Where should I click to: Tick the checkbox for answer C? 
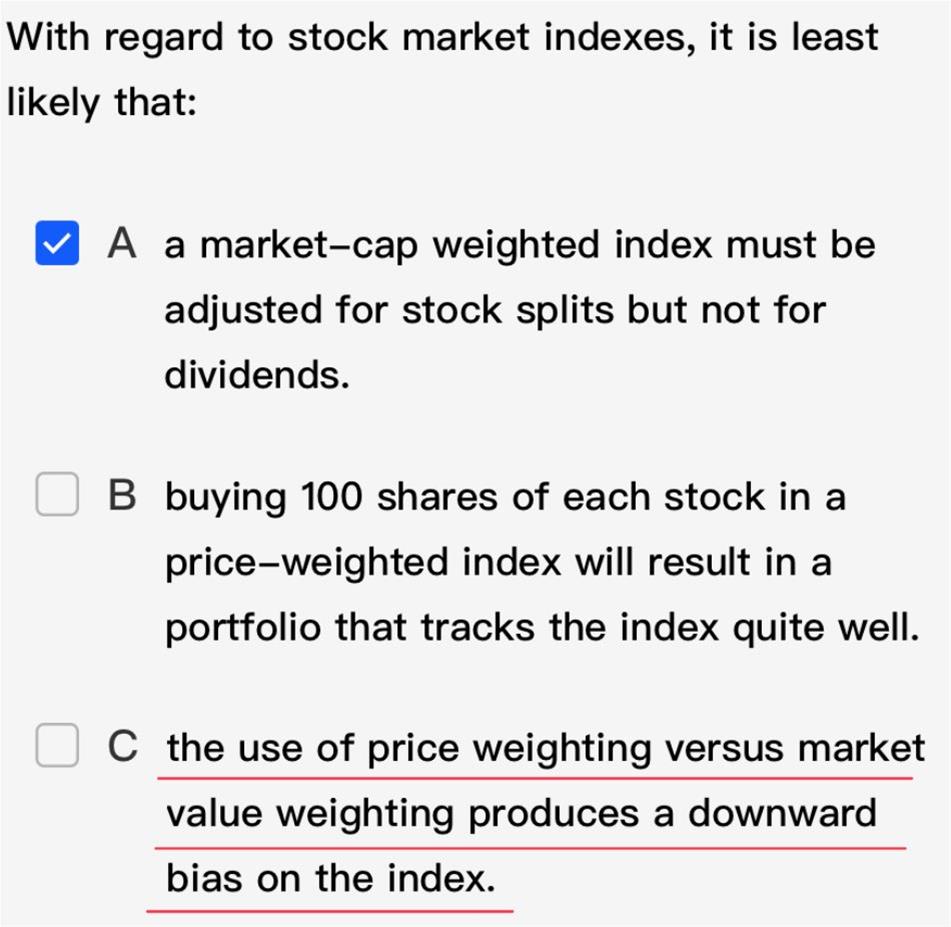tap(57, 745)
